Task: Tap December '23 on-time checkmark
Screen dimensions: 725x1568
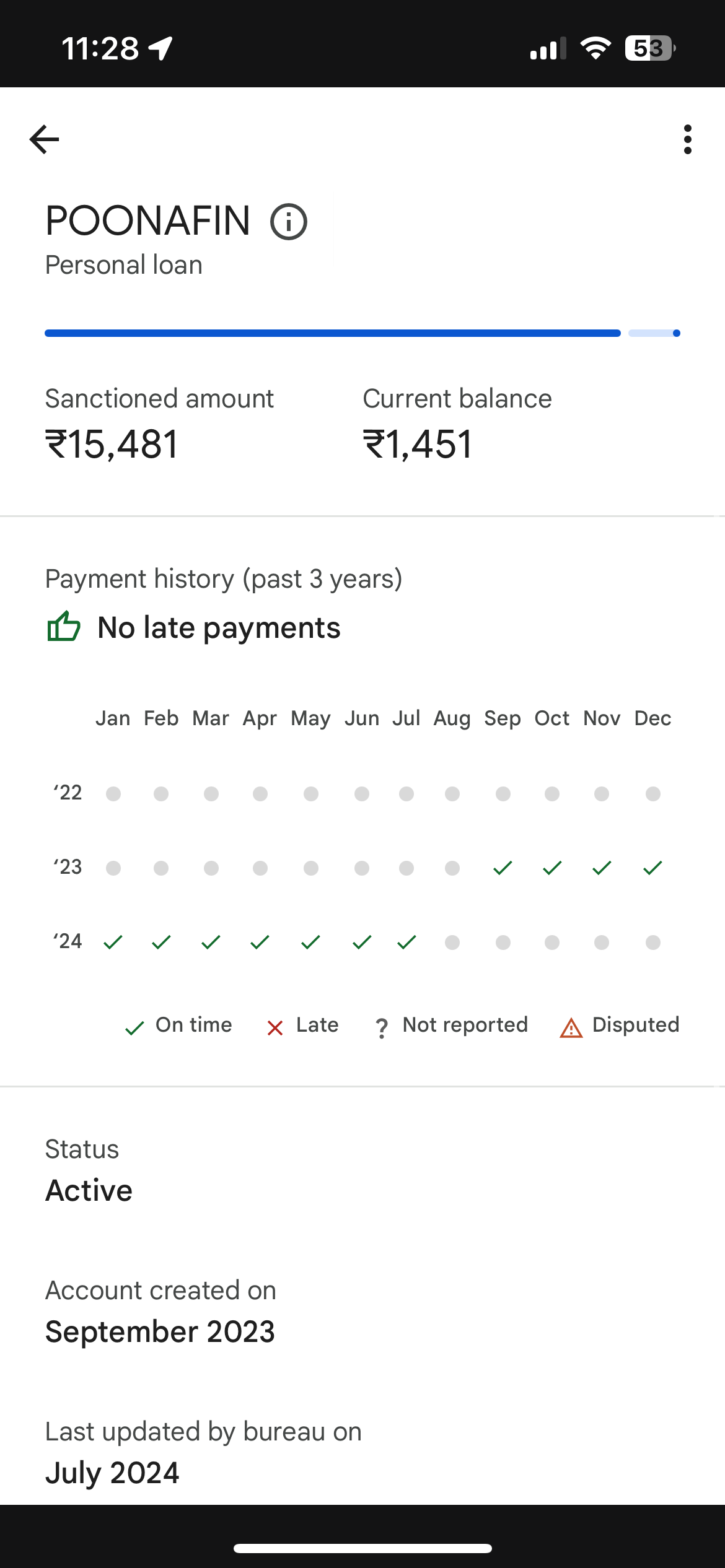Action: (652, 868)
